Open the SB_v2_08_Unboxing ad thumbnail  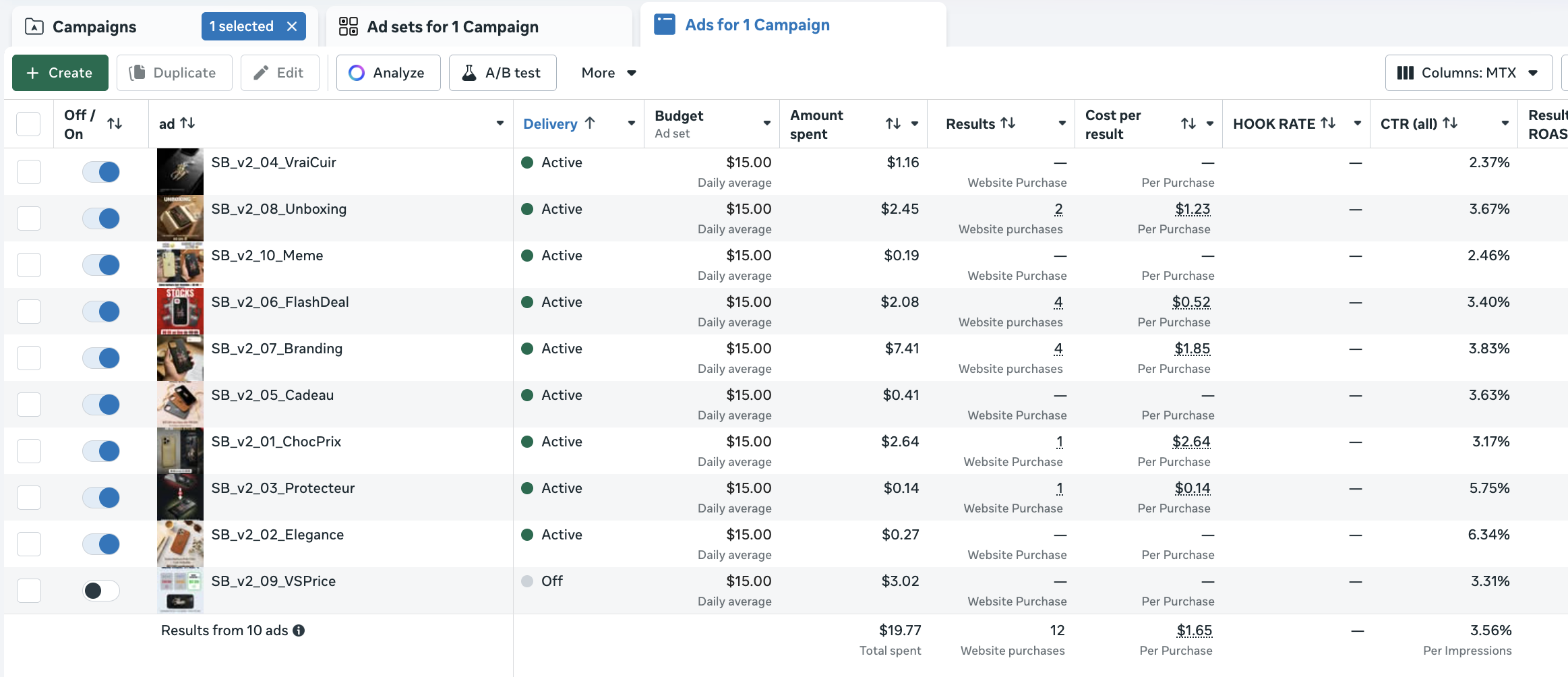pos(180,218)
